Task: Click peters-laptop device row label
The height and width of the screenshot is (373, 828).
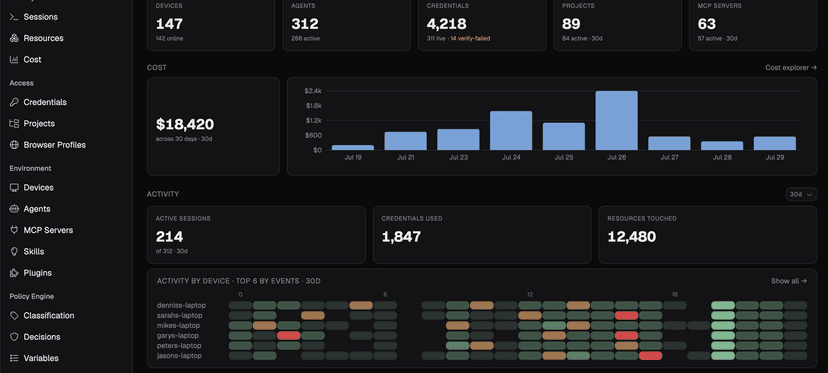Action: tap(179, 346)
